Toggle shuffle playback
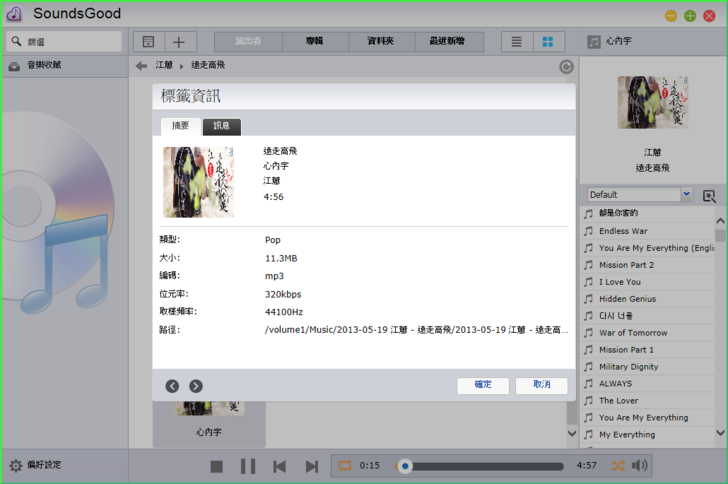The width and height of the screenshot is (728, 484). coord(618,466)
